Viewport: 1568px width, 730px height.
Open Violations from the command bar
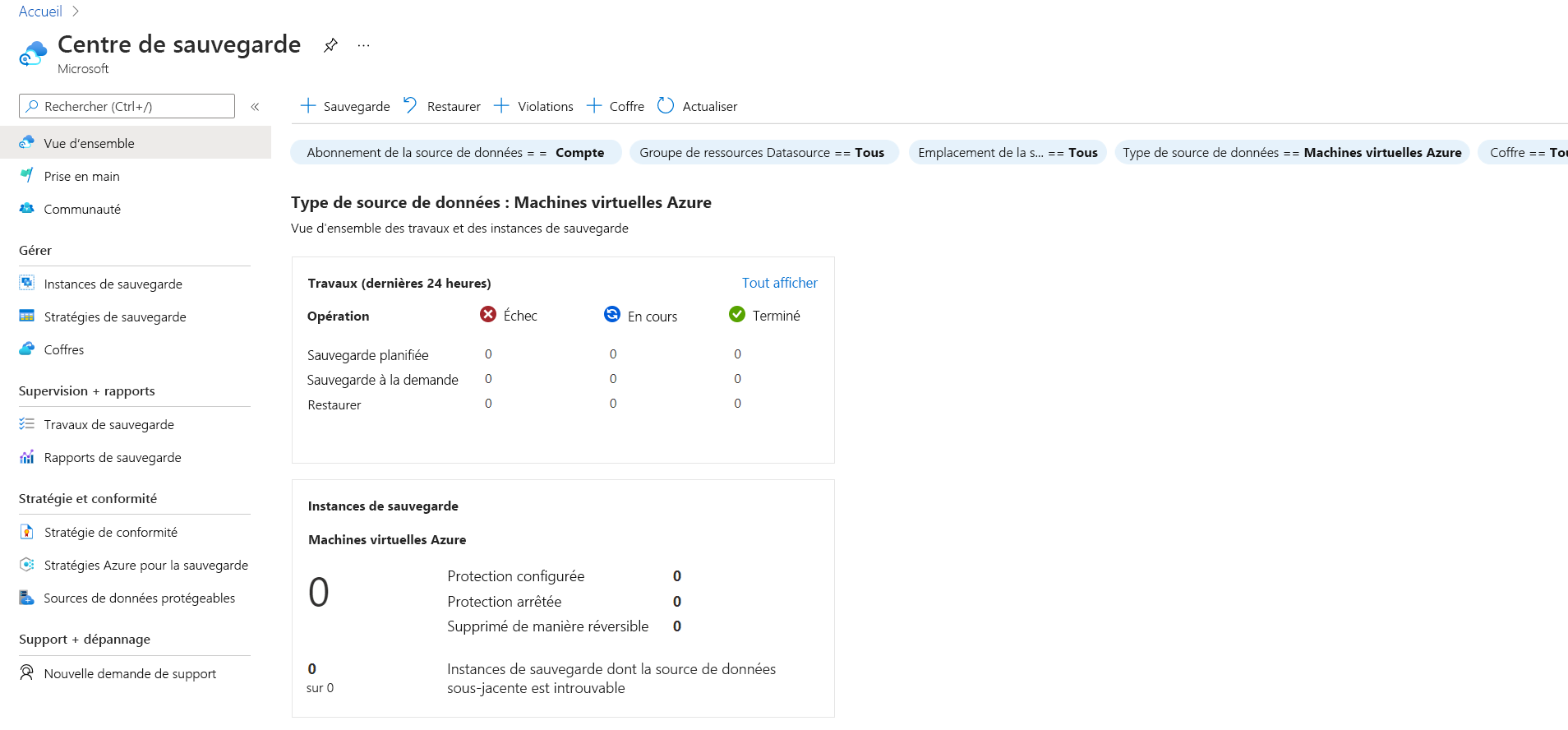pyautogui.click(x=533, y=106)
